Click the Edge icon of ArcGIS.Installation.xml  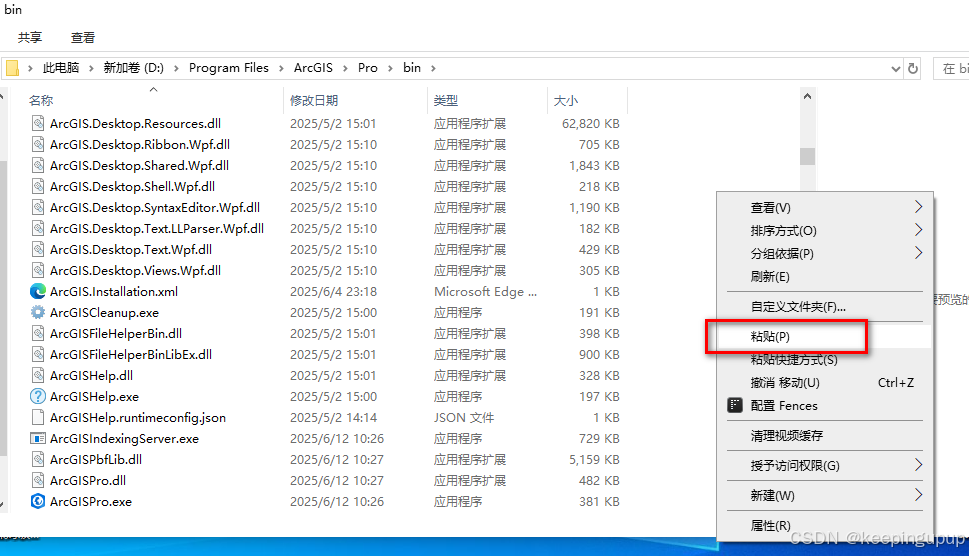pyautogui.click(x=38, y=292)
